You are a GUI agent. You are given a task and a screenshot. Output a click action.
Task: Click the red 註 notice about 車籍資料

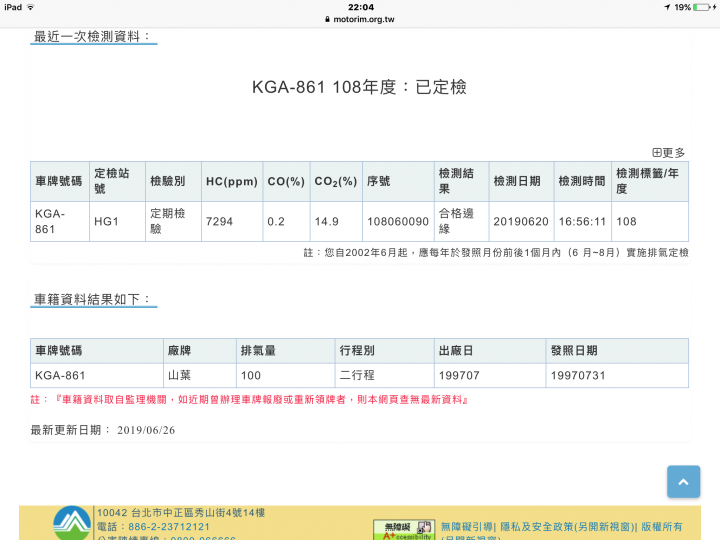pyautogui.click(x=249, y=399)
